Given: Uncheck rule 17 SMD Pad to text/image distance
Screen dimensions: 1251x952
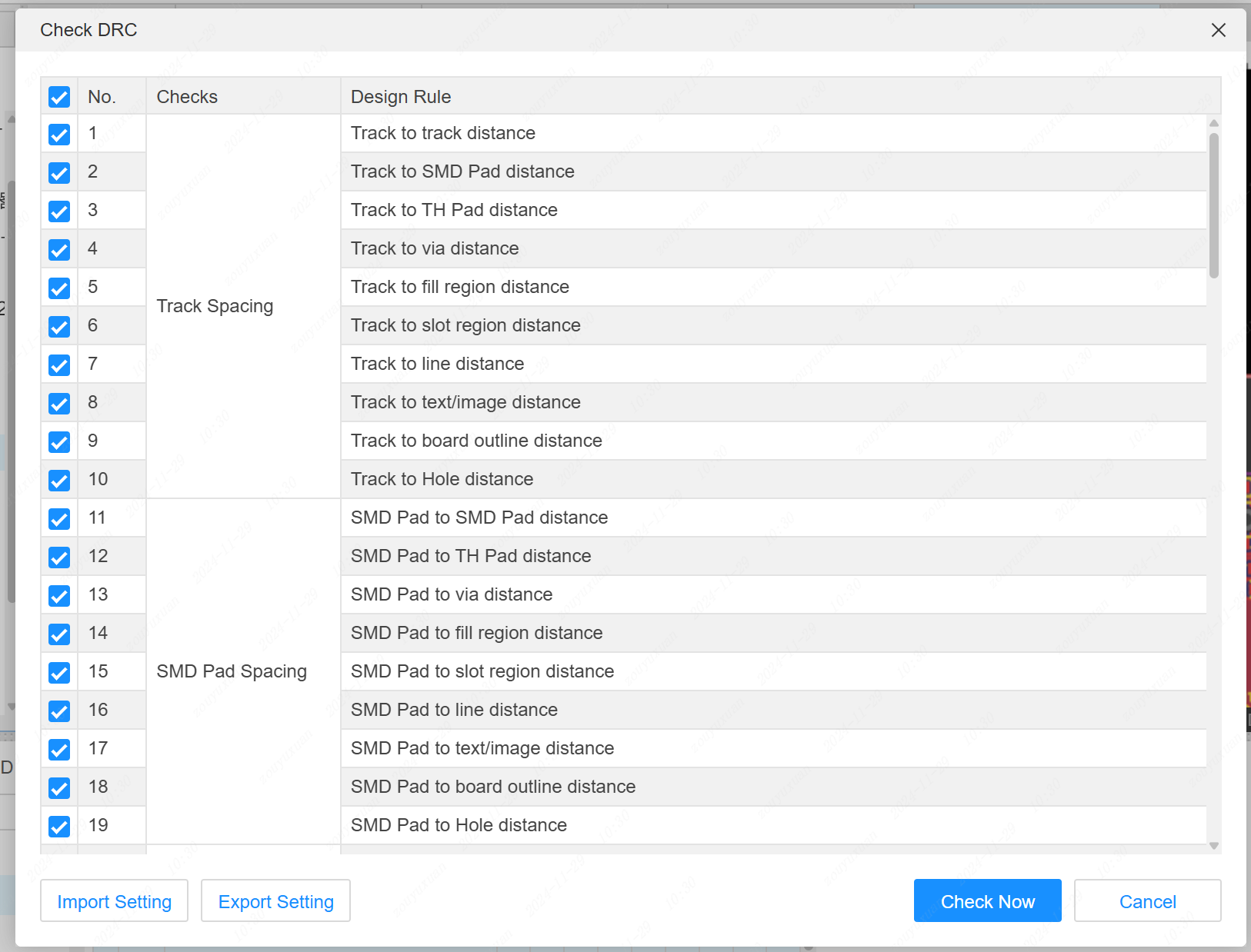Looking at the screenshot, I should coord(59,750).
